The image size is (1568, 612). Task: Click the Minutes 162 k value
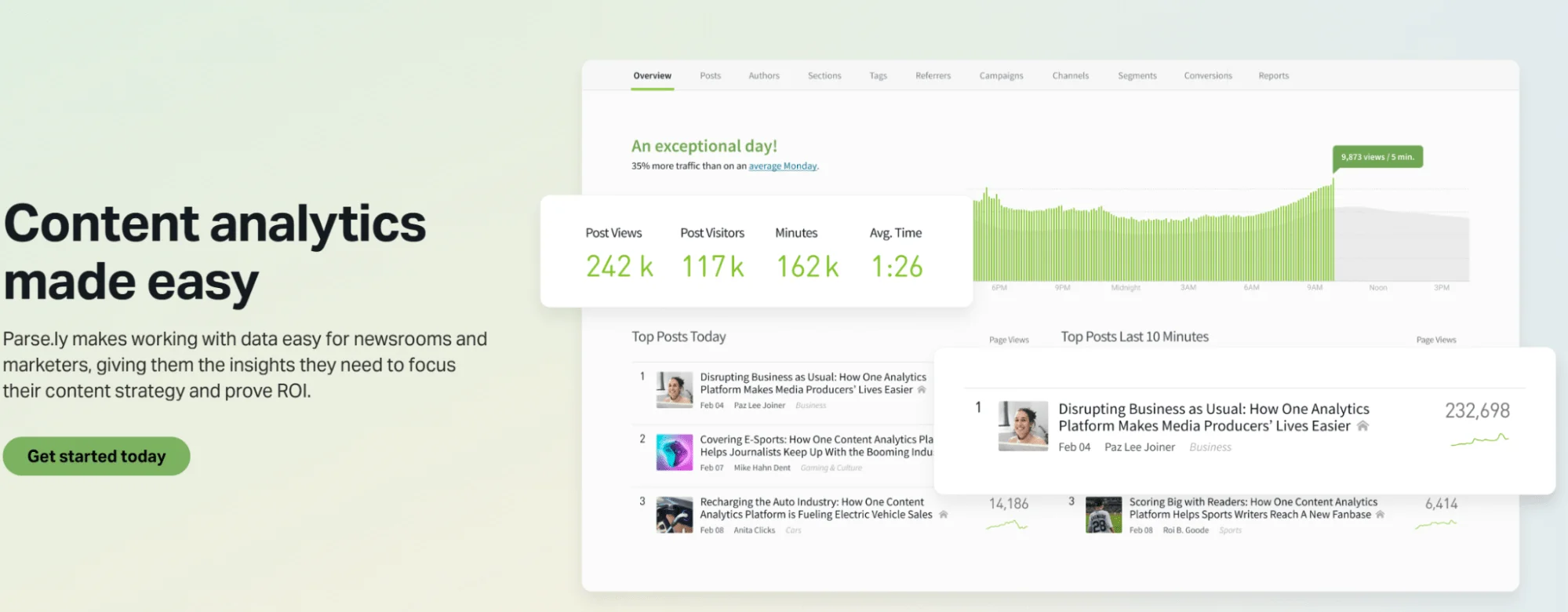point(807,267)
